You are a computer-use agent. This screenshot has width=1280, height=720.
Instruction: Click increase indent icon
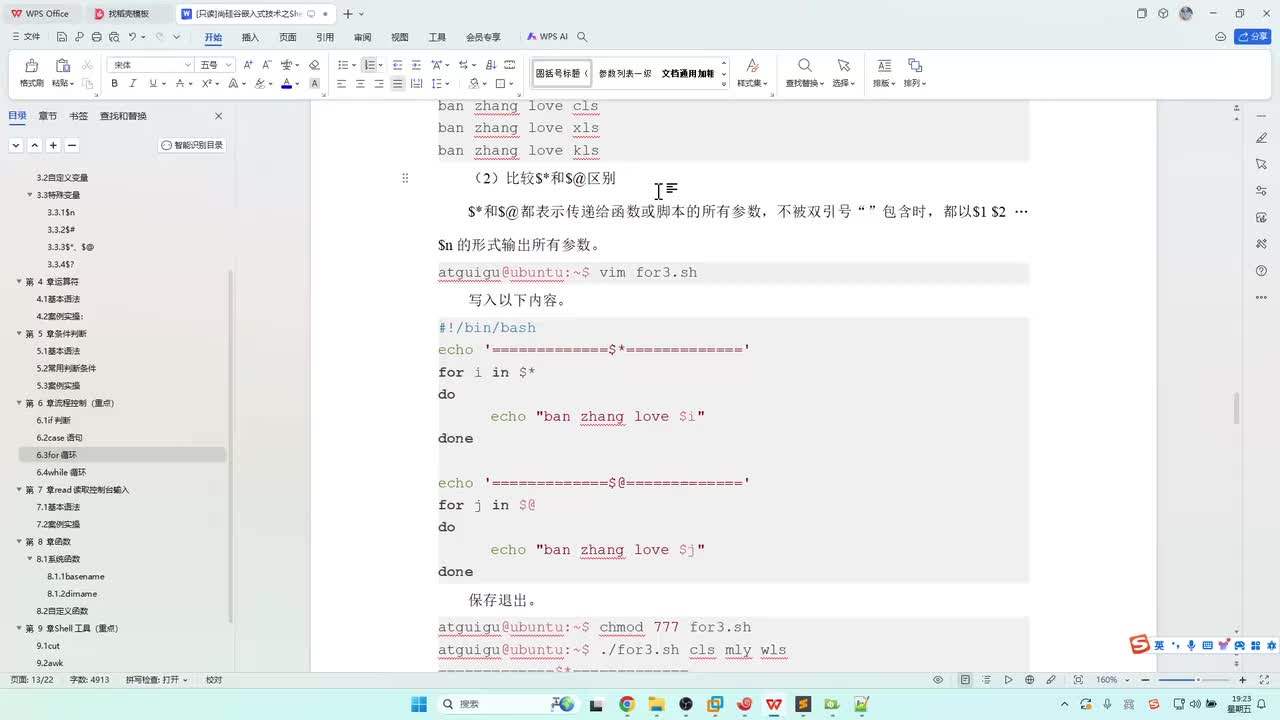[x=416, y=65]
